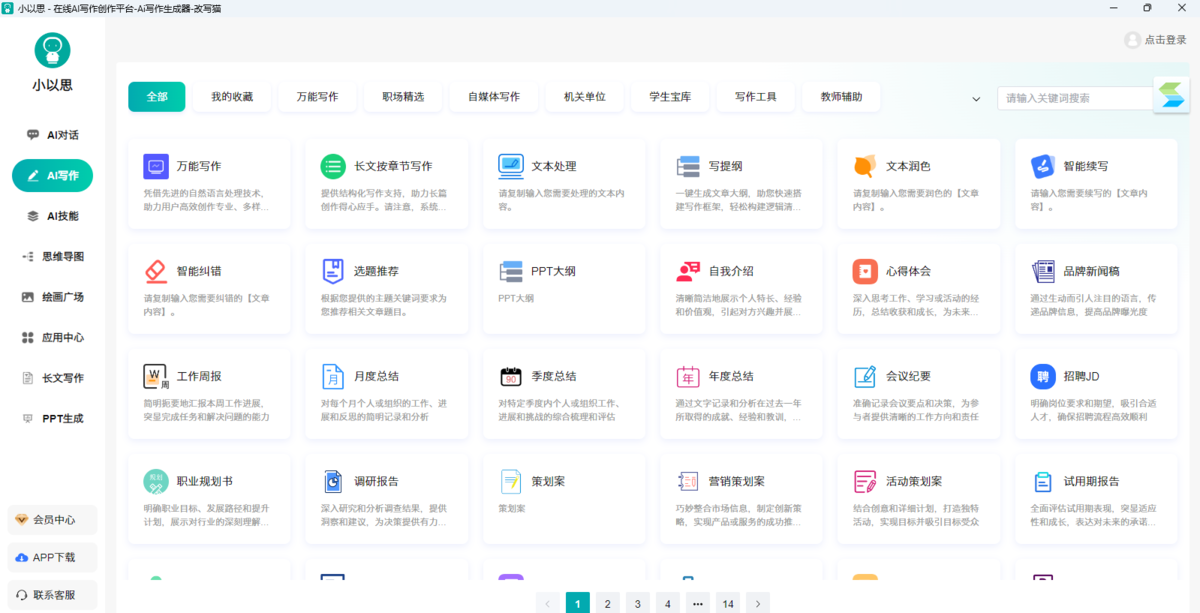The image size is (1200, 613).
Task: Open the 会议纪要 edit icon
Action: pos(864,376)
